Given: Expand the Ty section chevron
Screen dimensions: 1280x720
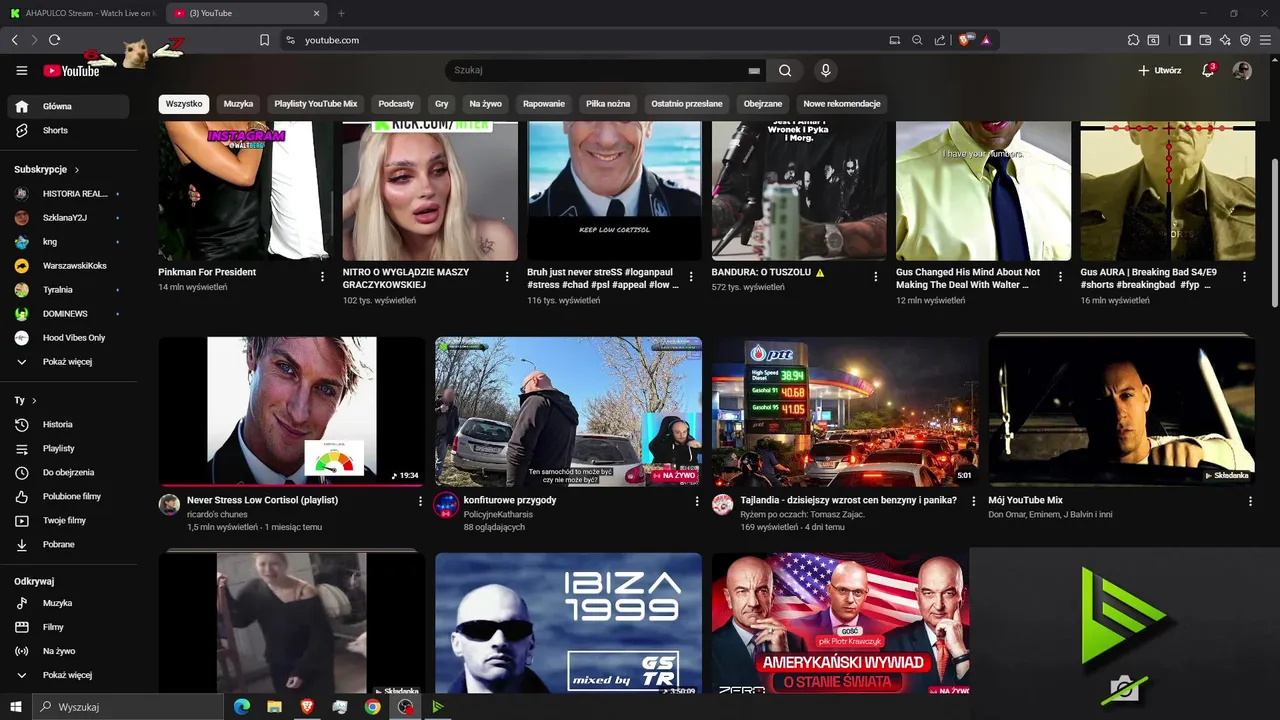Looking at the screenshot, I should [x=34, y=401].
